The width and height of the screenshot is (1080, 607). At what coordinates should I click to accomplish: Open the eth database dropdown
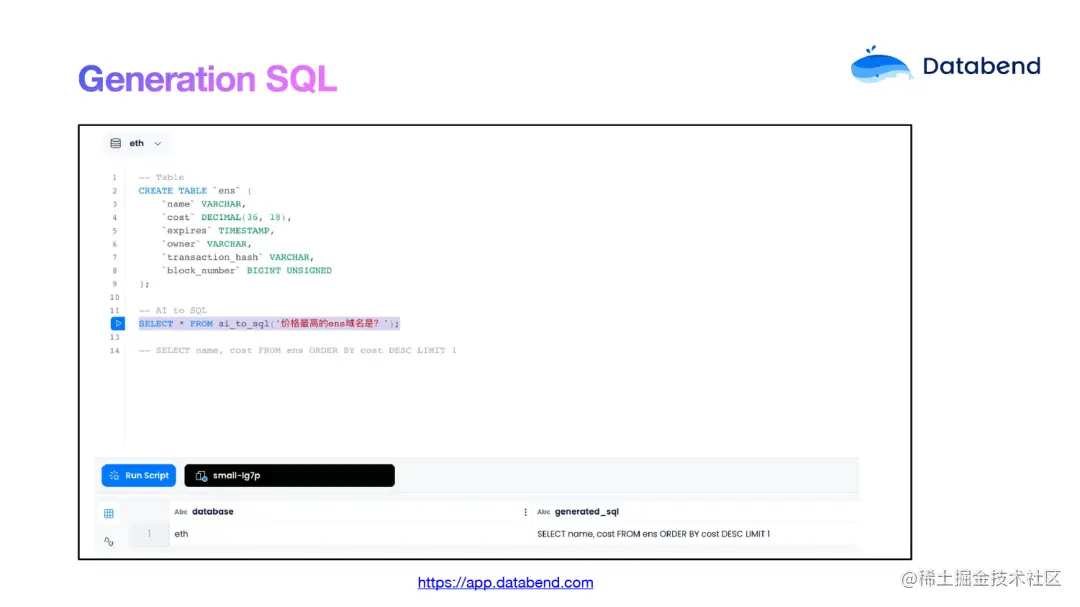[136, 143]
